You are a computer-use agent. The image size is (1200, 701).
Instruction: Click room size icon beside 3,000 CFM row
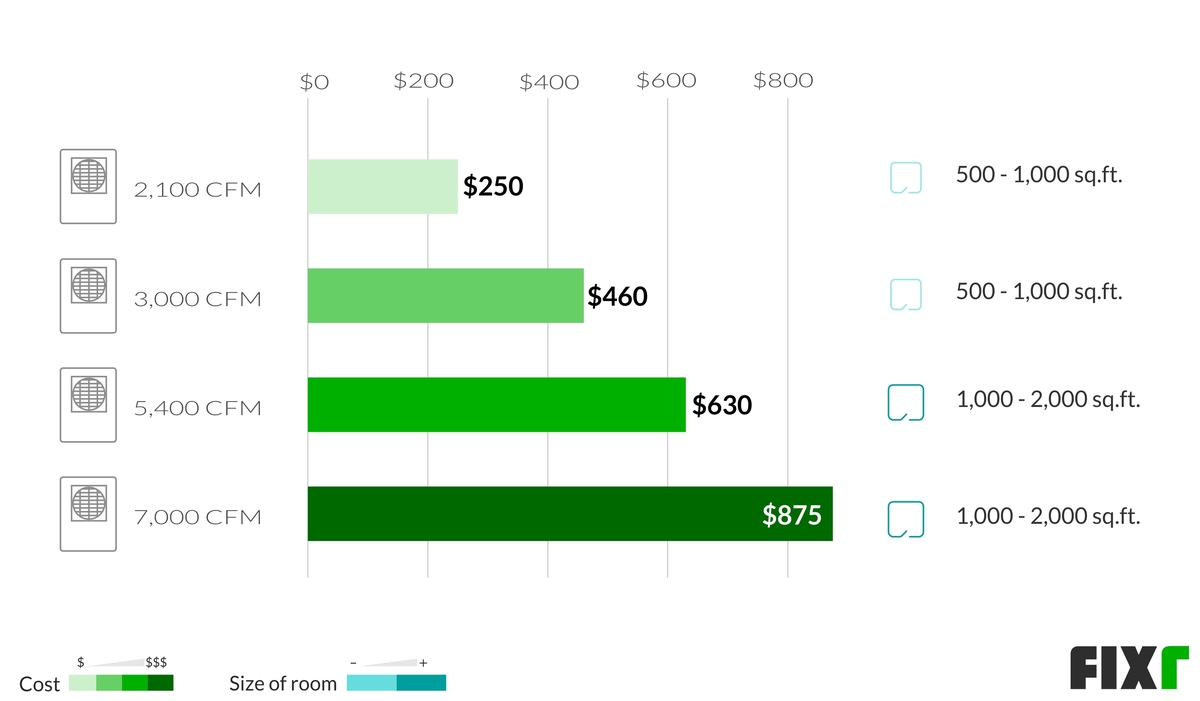coord(905,294)
